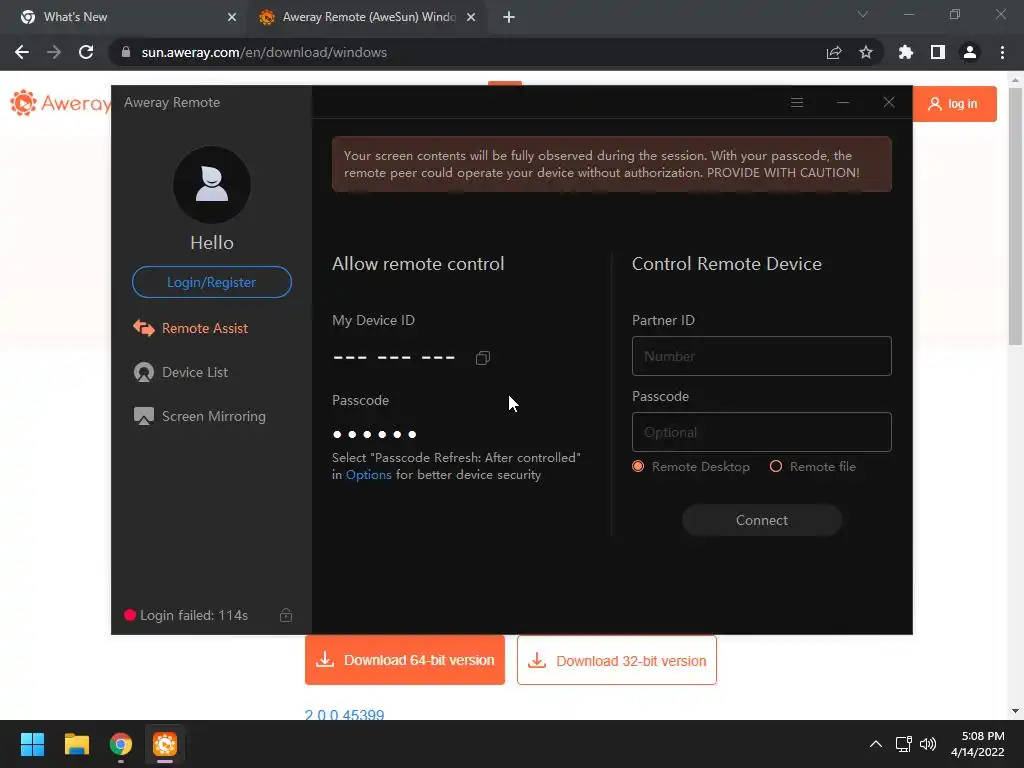This screenshot has width=1024, height=768.
Task: Open a new browser tab
Action: click(x=509, y=17)
